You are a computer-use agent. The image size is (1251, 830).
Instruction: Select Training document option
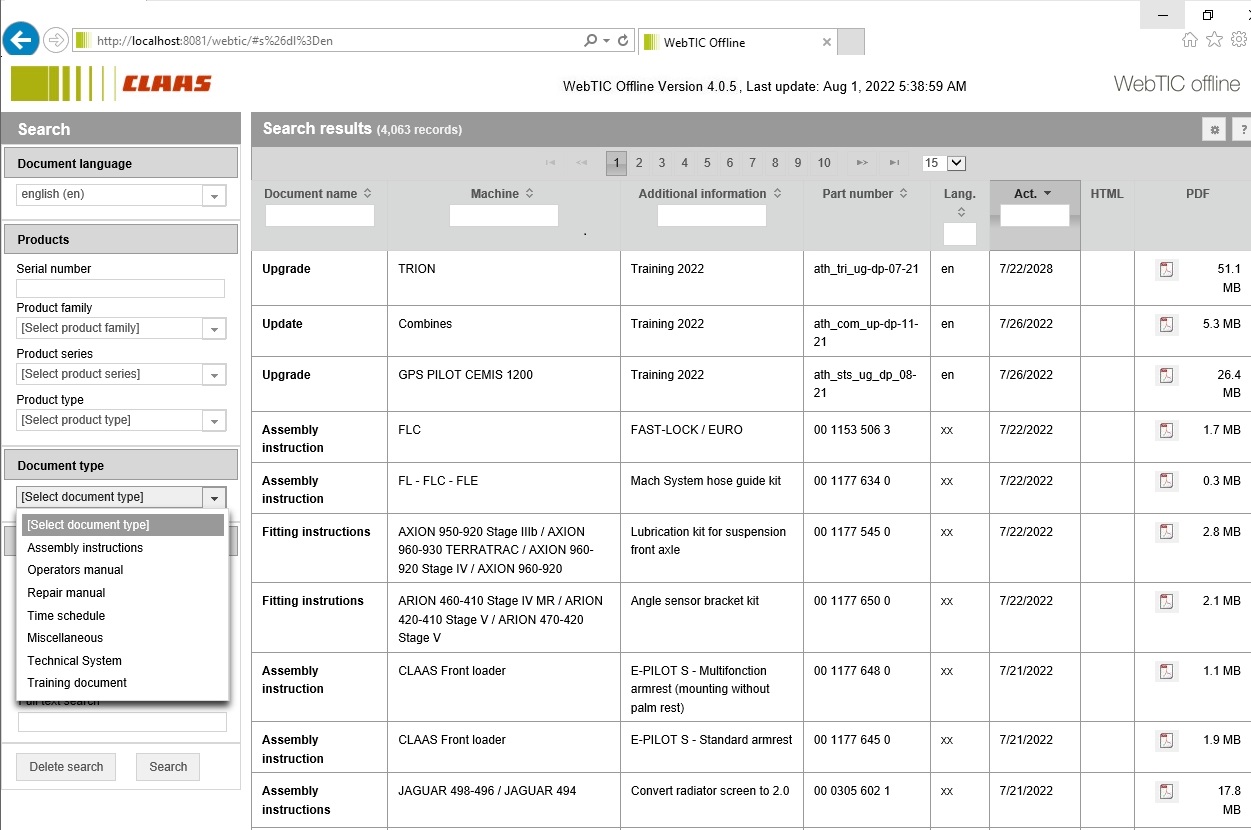click(x=123, y=683)
